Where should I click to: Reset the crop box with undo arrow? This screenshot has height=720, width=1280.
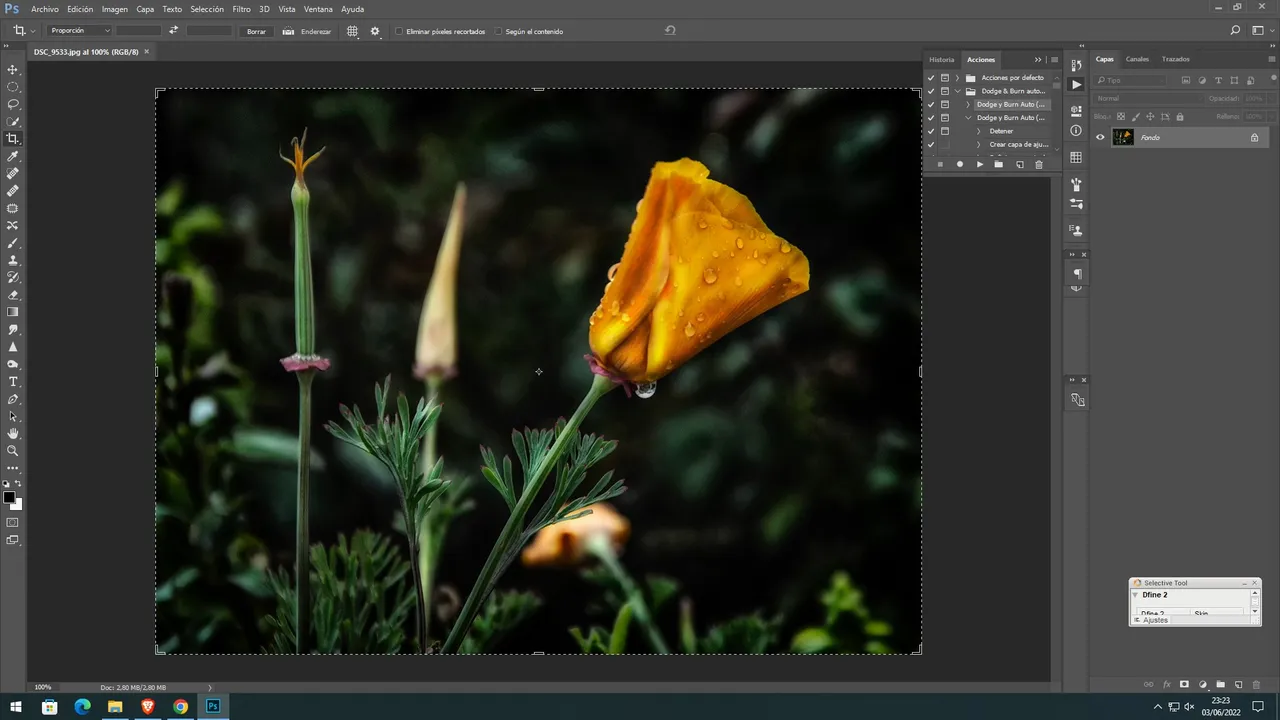point(670,31)
